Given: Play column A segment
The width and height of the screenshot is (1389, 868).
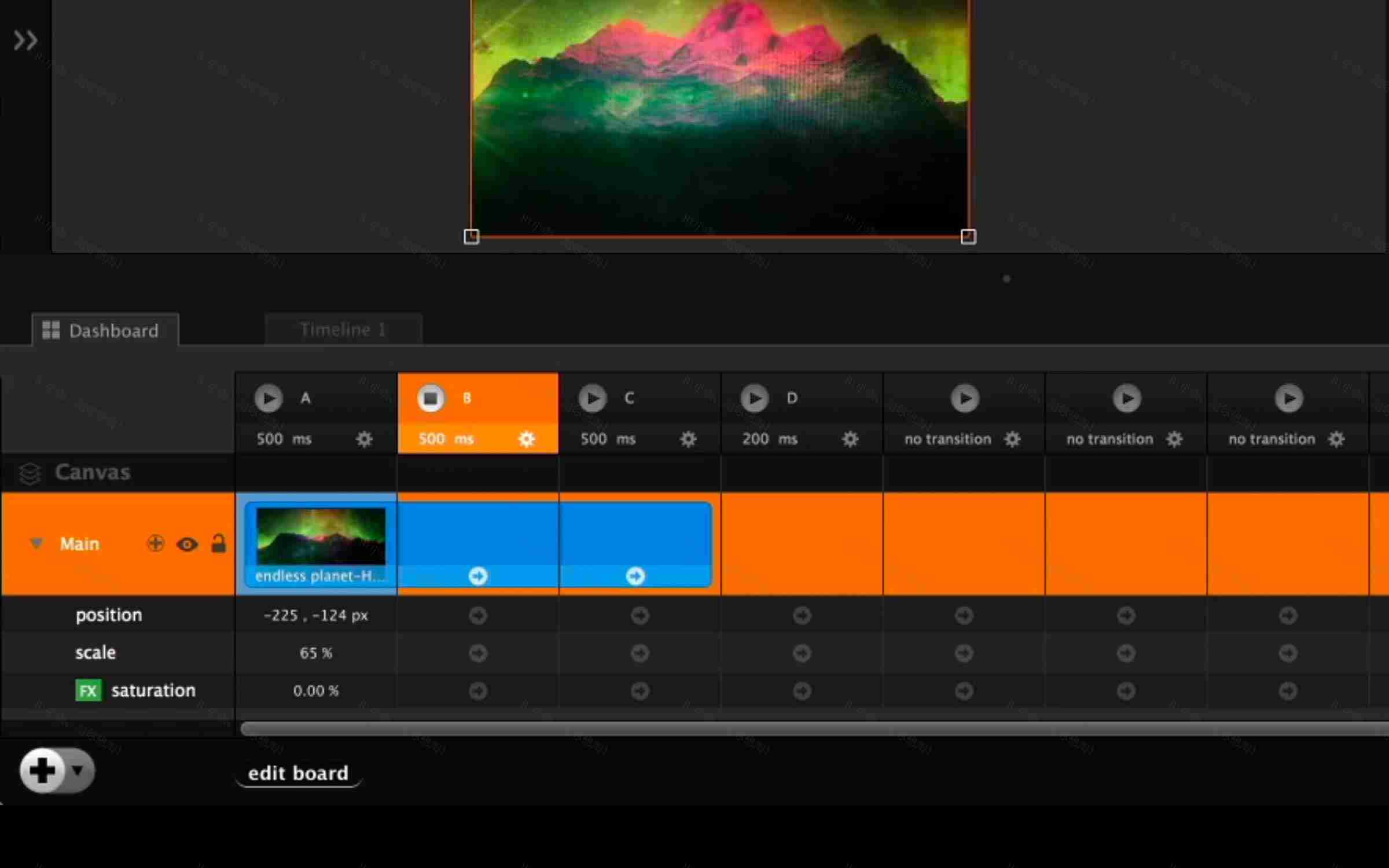Looking at the screenshot, I should tap(268, 398).
